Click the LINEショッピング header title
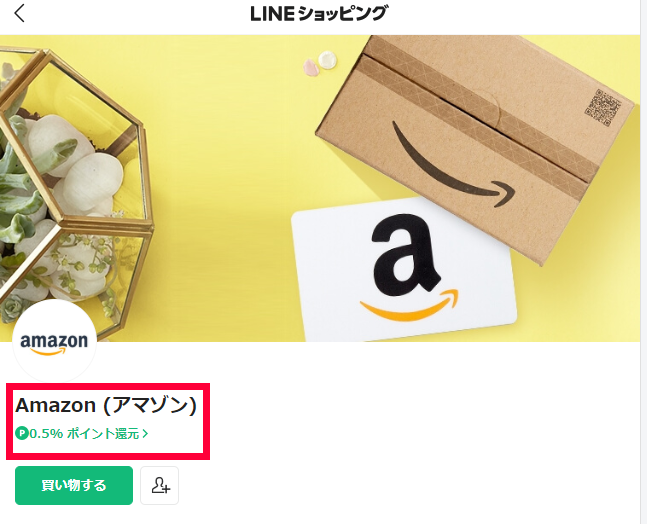The image size is (647, 524). 319,14
